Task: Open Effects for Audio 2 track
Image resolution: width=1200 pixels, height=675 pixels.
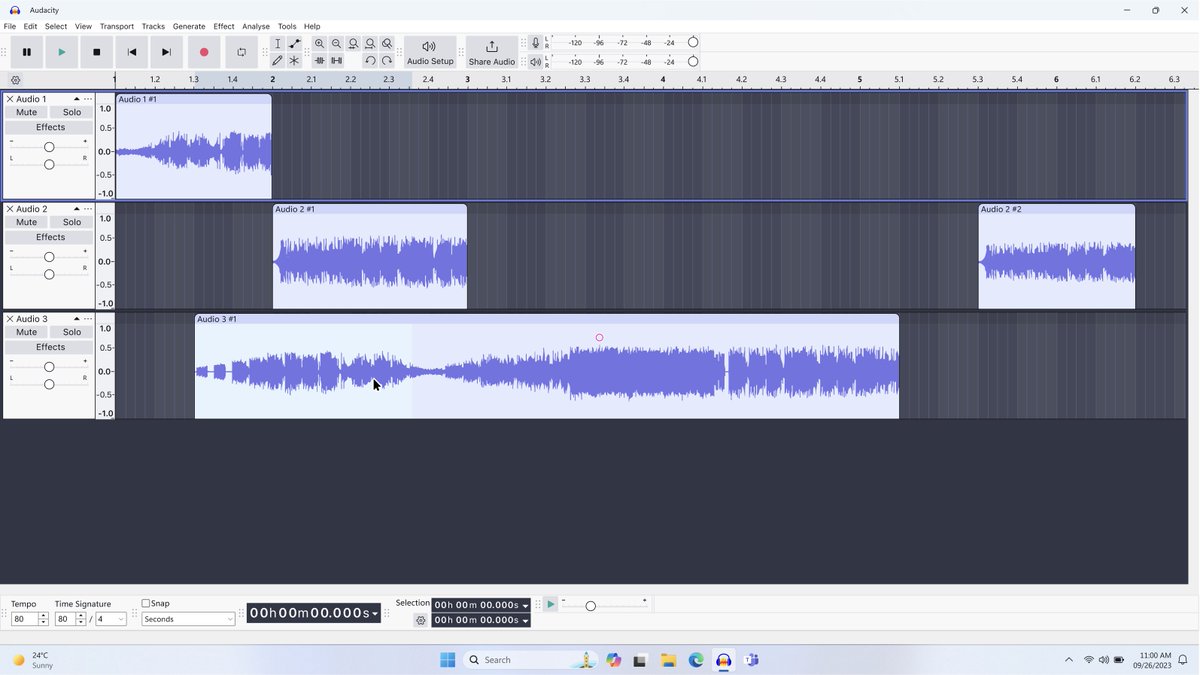Action: point(50,237)
